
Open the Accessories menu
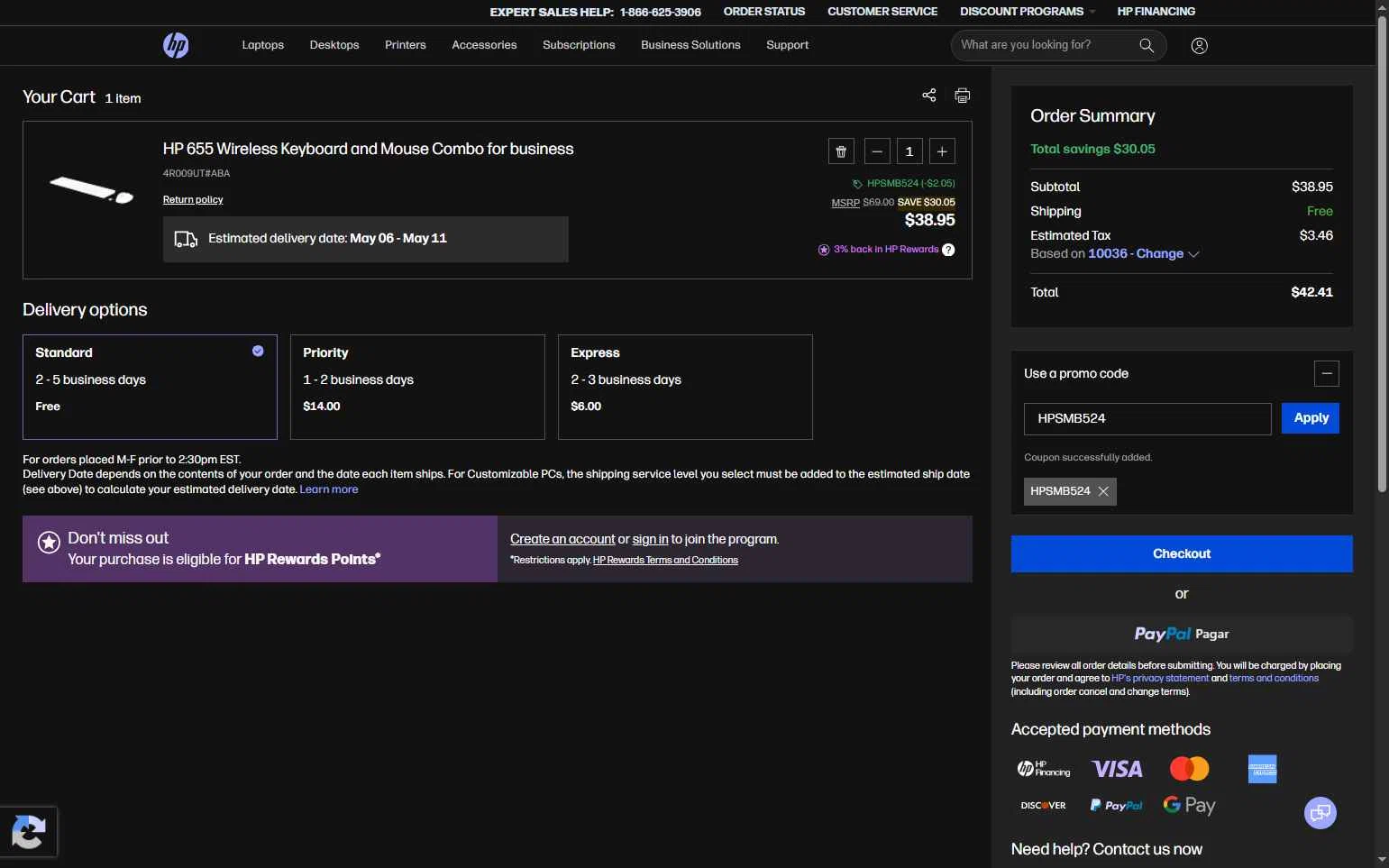coord(484,45)
